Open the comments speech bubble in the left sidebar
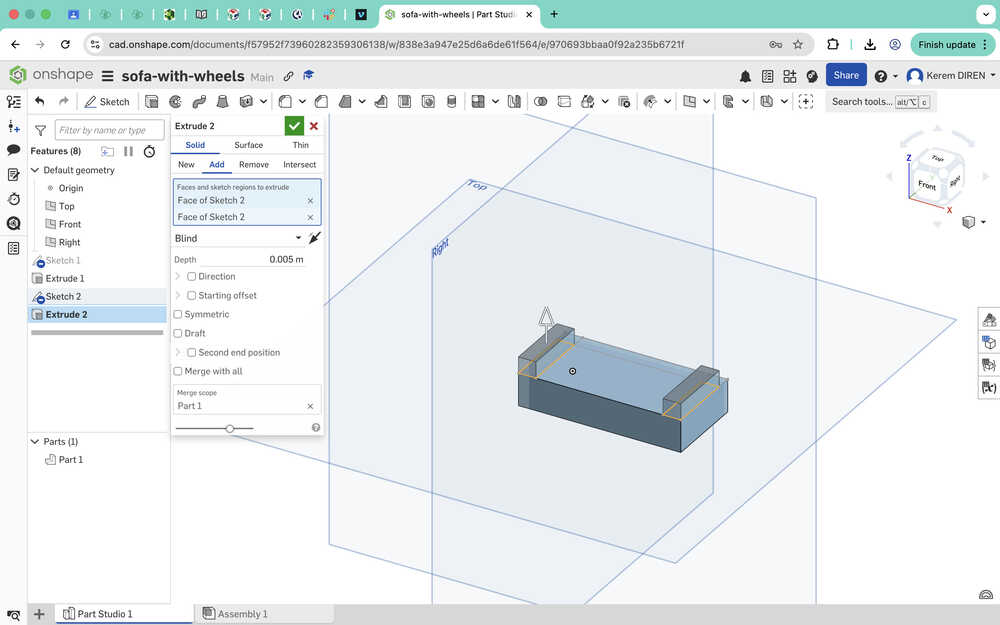1000x625 pixels. pos(14,150)
